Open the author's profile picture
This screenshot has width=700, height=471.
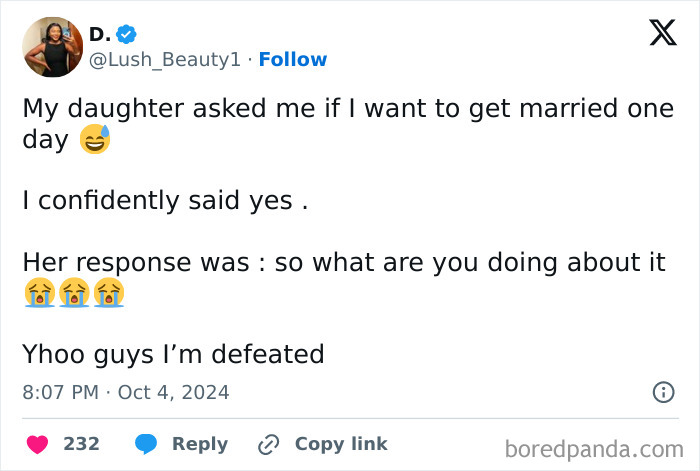[52, 47]
